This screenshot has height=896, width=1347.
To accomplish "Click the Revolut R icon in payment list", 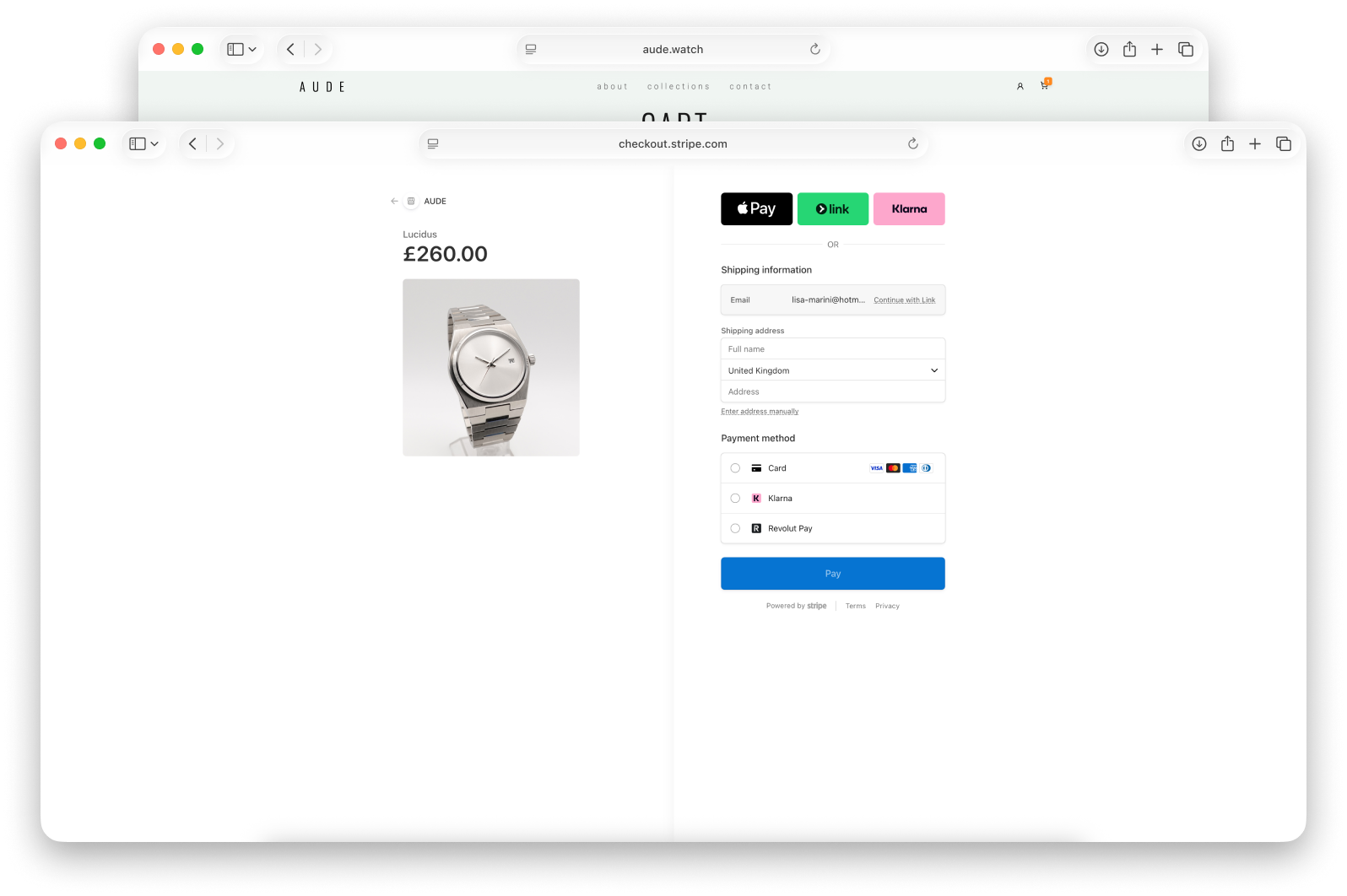I will 756,529.
